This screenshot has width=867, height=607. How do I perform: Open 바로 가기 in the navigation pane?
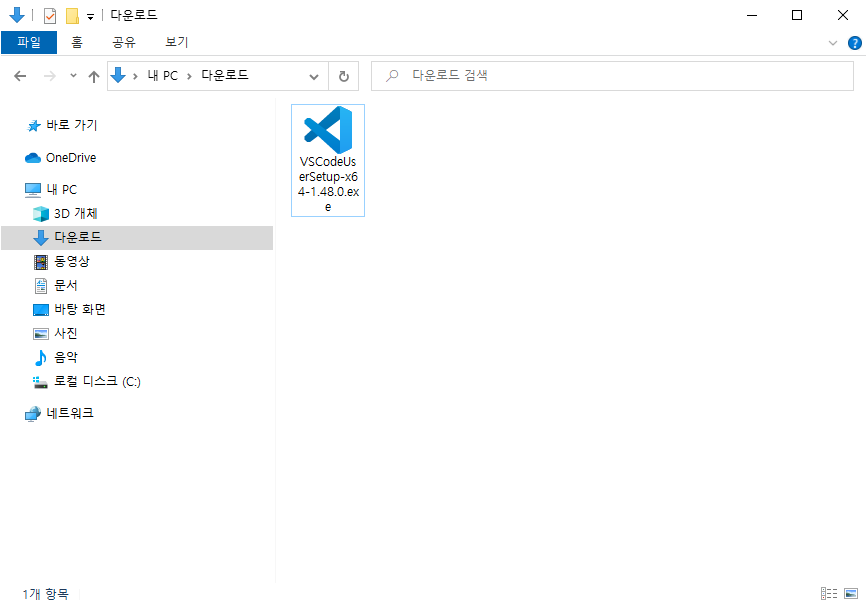[x=72, y=125]
